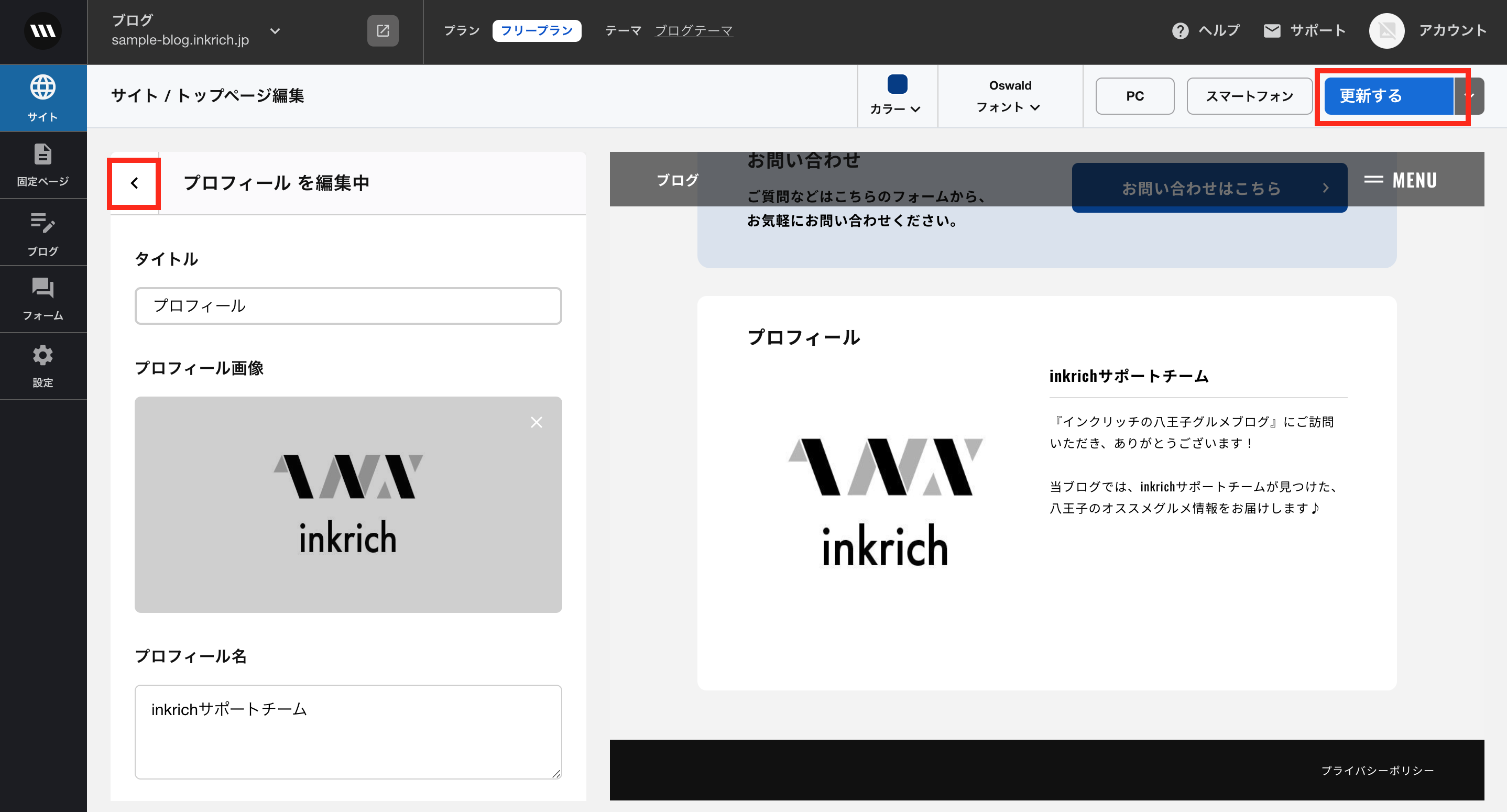This screenshot has height=812, width=1507.
Task: Expand the Oswald フォント dropdown
Action: click(x=1010, y=96)
